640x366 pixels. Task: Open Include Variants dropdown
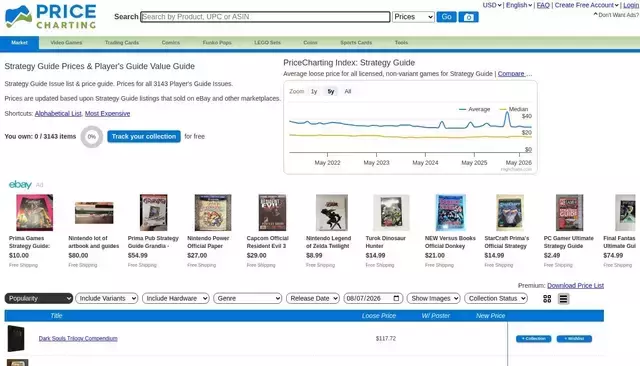pyautogui.click(x=107, y=298)
